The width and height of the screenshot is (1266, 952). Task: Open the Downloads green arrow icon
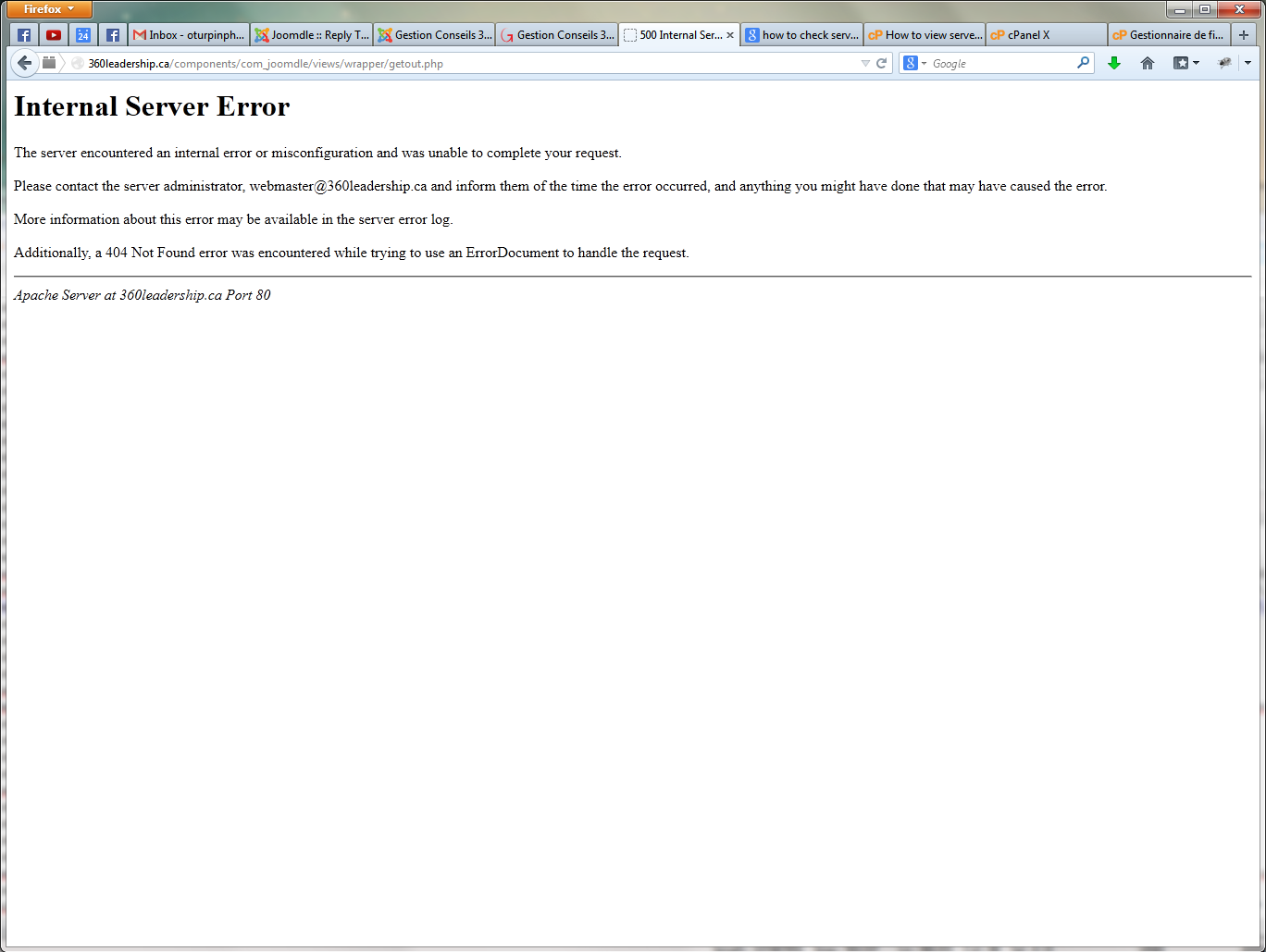click(x=1114, y=63)
